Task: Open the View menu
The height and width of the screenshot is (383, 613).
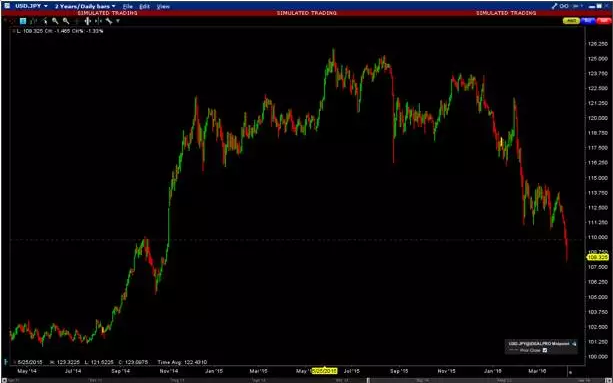Action: tap(163, 7)
